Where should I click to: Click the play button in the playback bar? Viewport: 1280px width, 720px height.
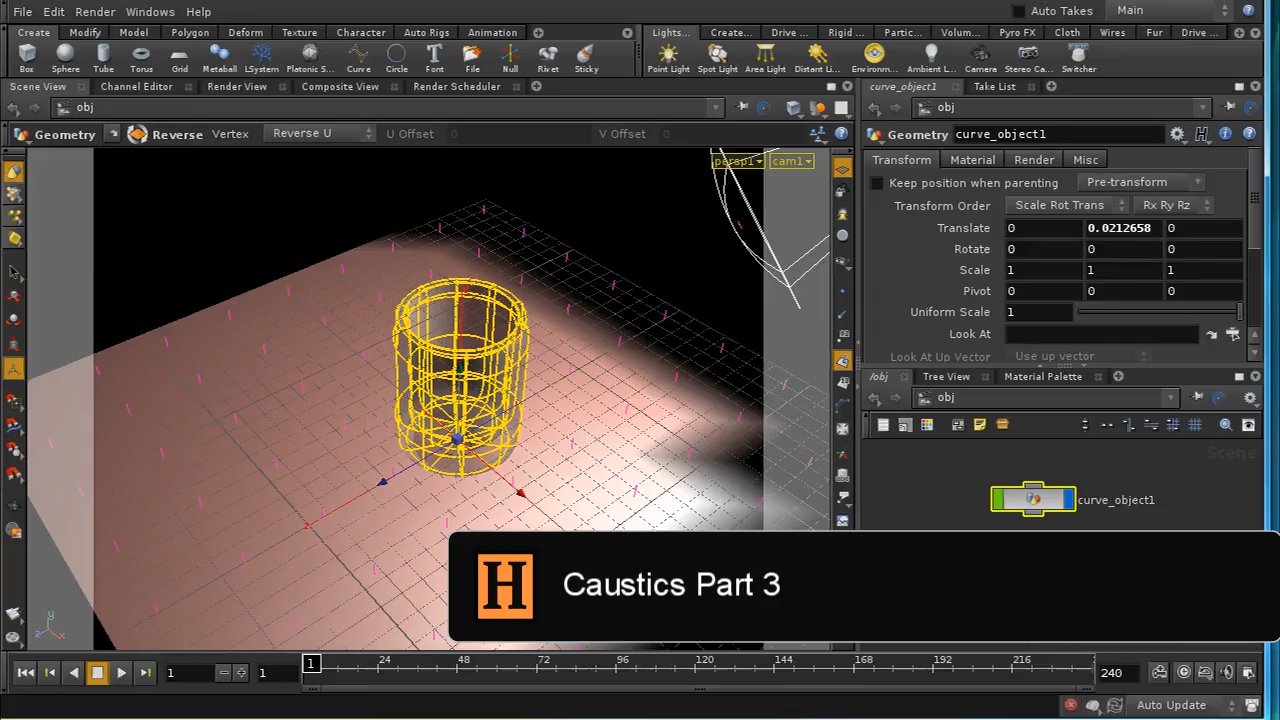[x=121, y=672]
